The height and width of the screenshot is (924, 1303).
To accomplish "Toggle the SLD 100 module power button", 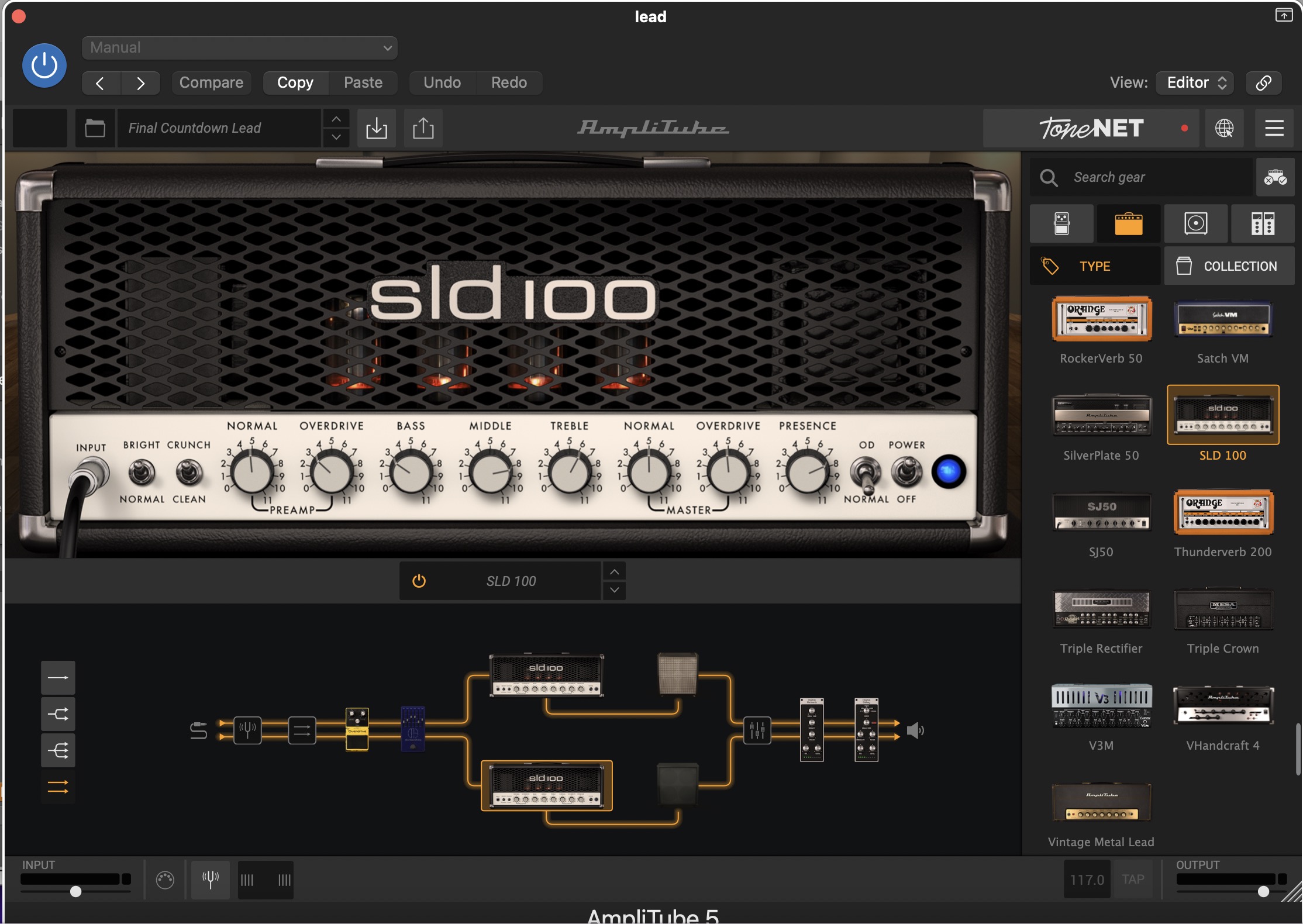I will pyautogui.click(x=419, y=581).
